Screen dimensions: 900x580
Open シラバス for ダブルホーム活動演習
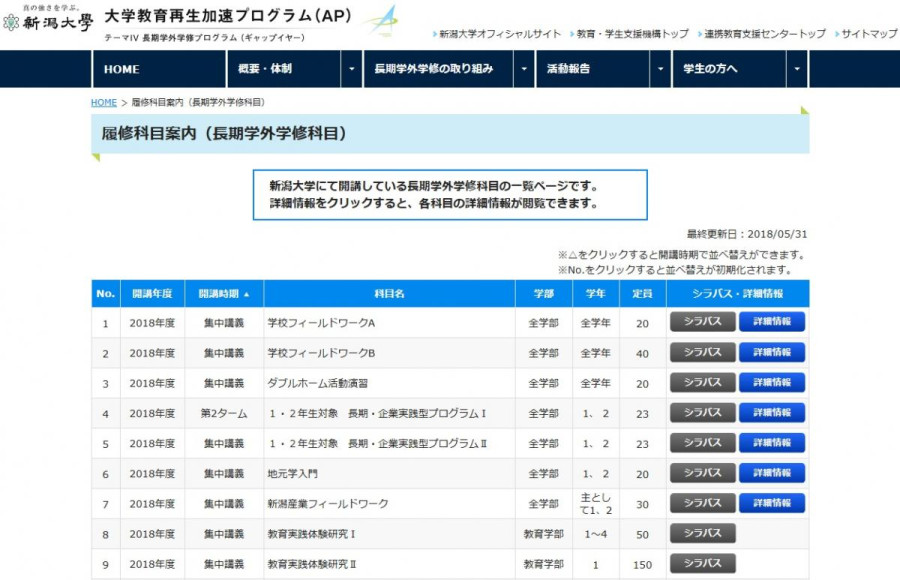click(x=703, y=382)
